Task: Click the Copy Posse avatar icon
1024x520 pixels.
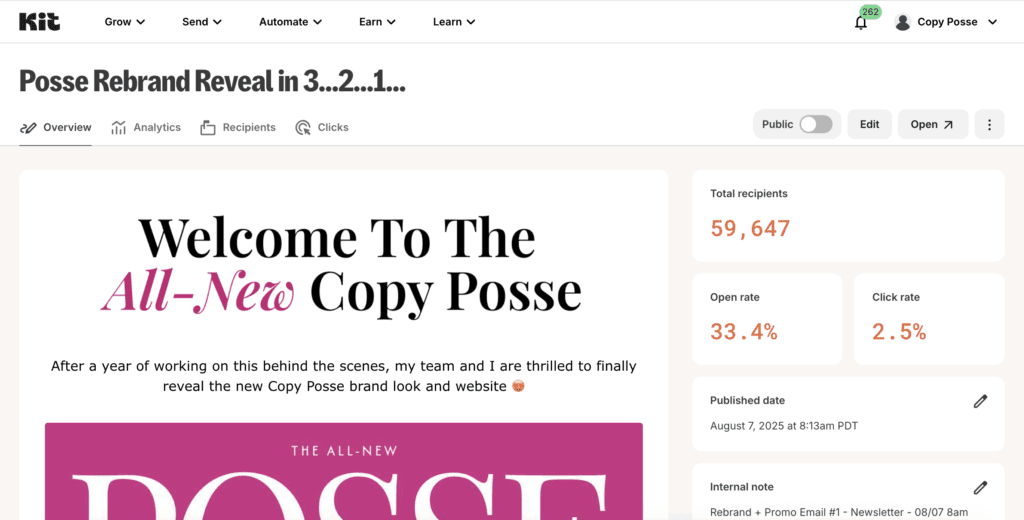Action: click(x=903, y=22)
